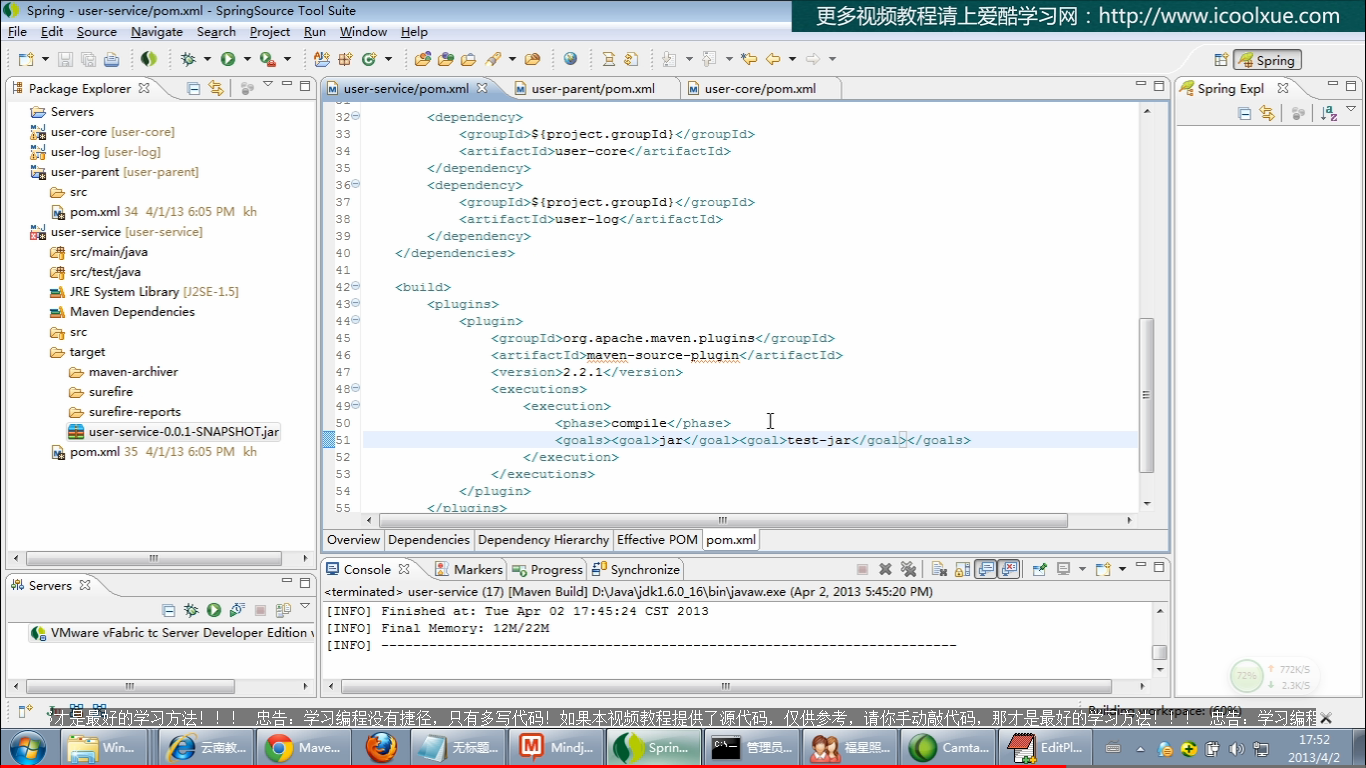Select Maven Dependencies in Package Explorer
This screenshot has width=1366, height=768.
point(122,312)
